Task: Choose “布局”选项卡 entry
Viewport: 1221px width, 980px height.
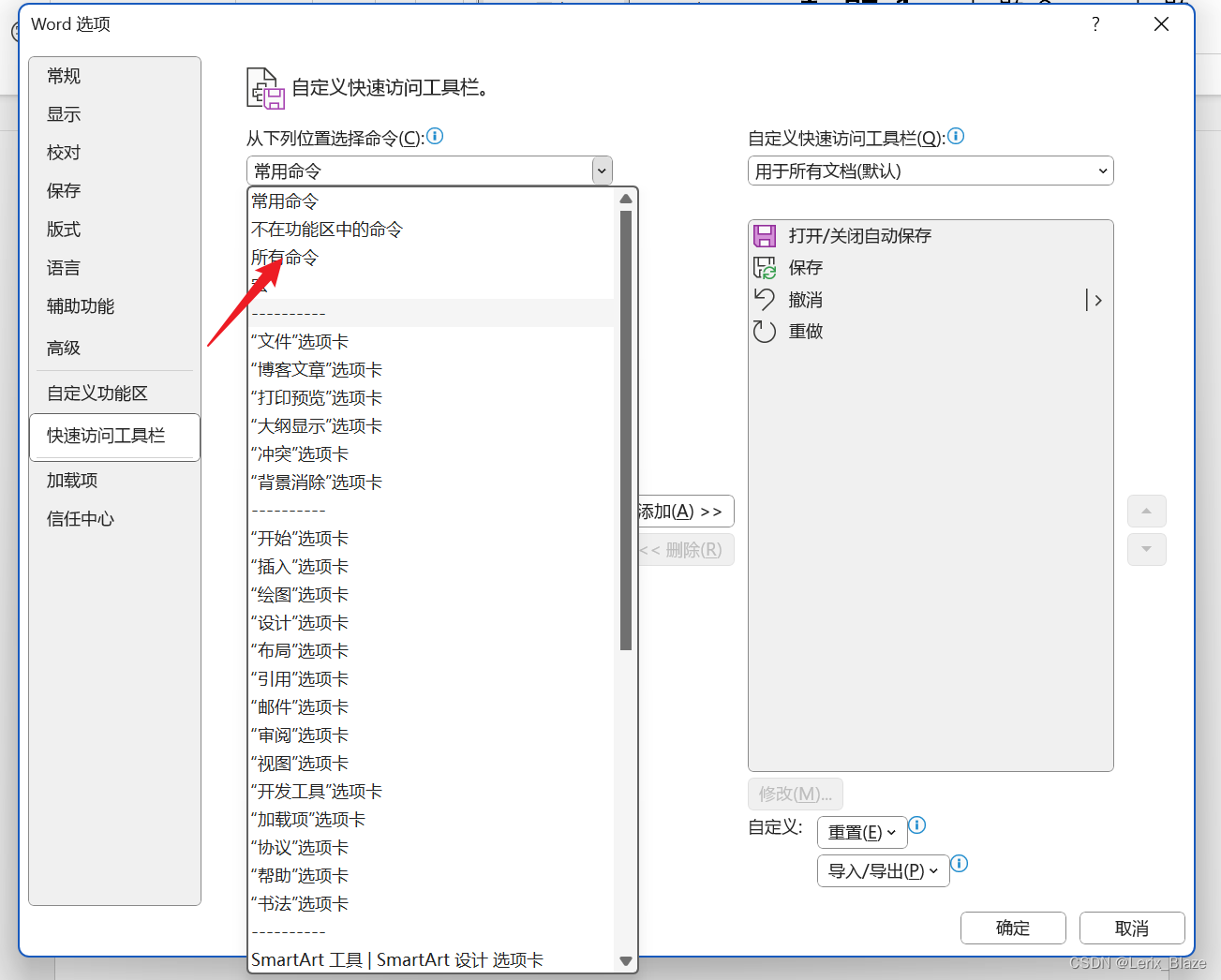Action: click(x=432, y=651)
